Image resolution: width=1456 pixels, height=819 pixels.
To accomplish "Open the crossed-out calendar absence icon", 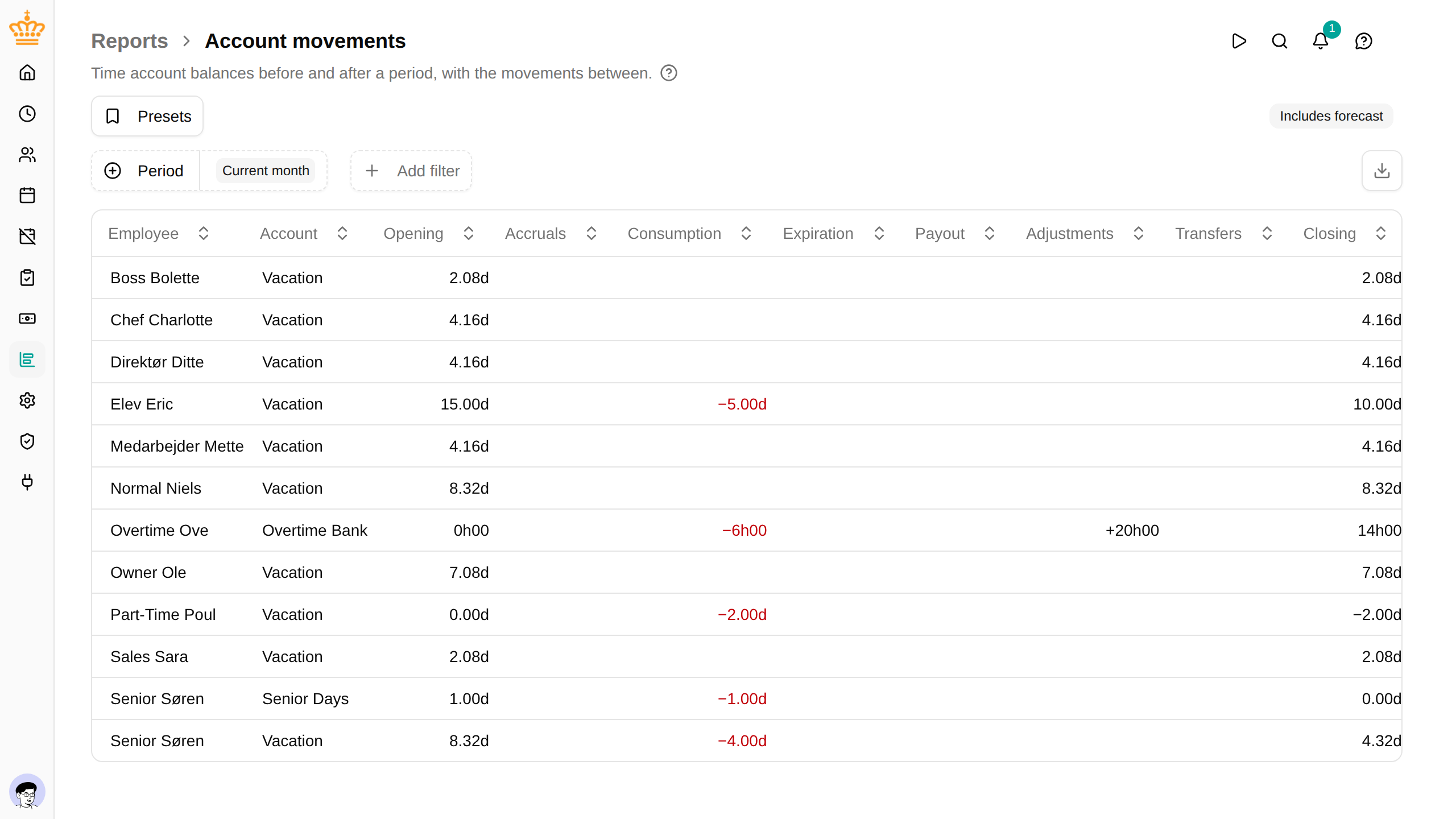I will [x=27, y=237].
